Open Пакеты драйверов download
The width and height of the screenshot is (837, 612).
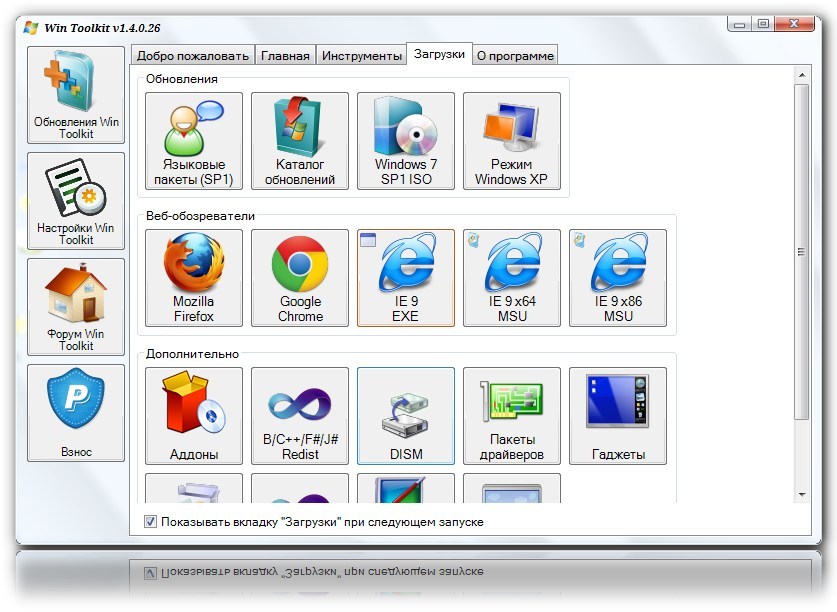point(512,416)
